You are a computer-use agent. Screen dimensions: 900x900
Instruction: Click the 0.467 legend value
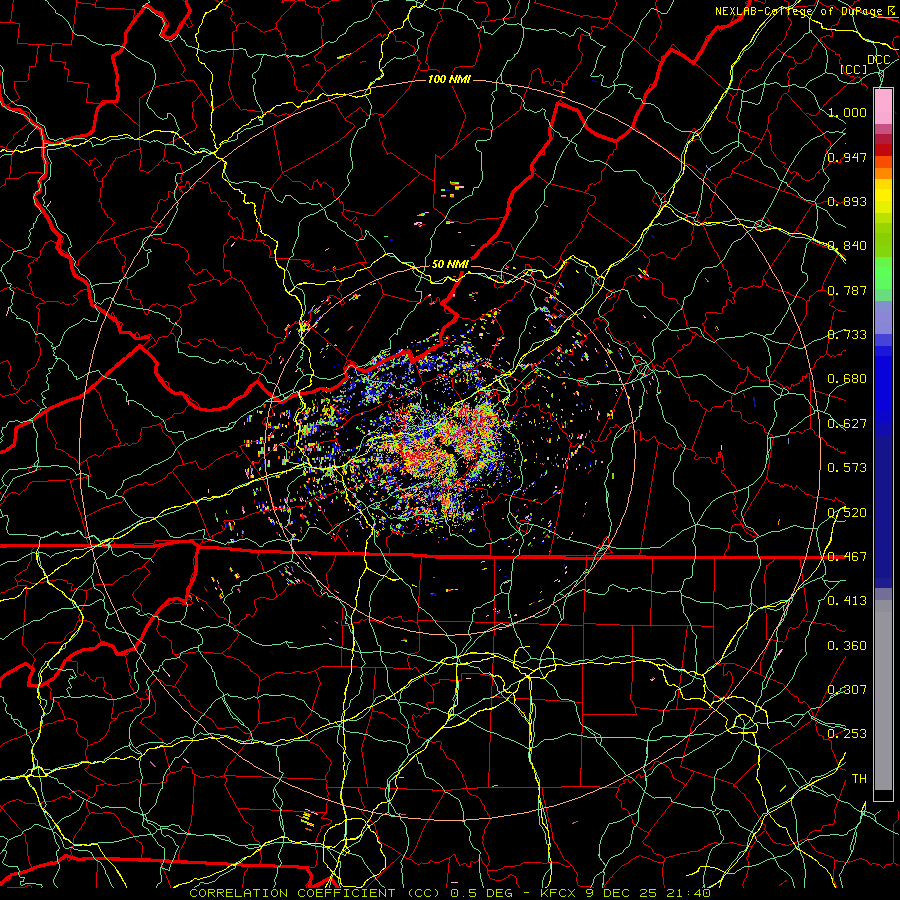click(847, 556)
